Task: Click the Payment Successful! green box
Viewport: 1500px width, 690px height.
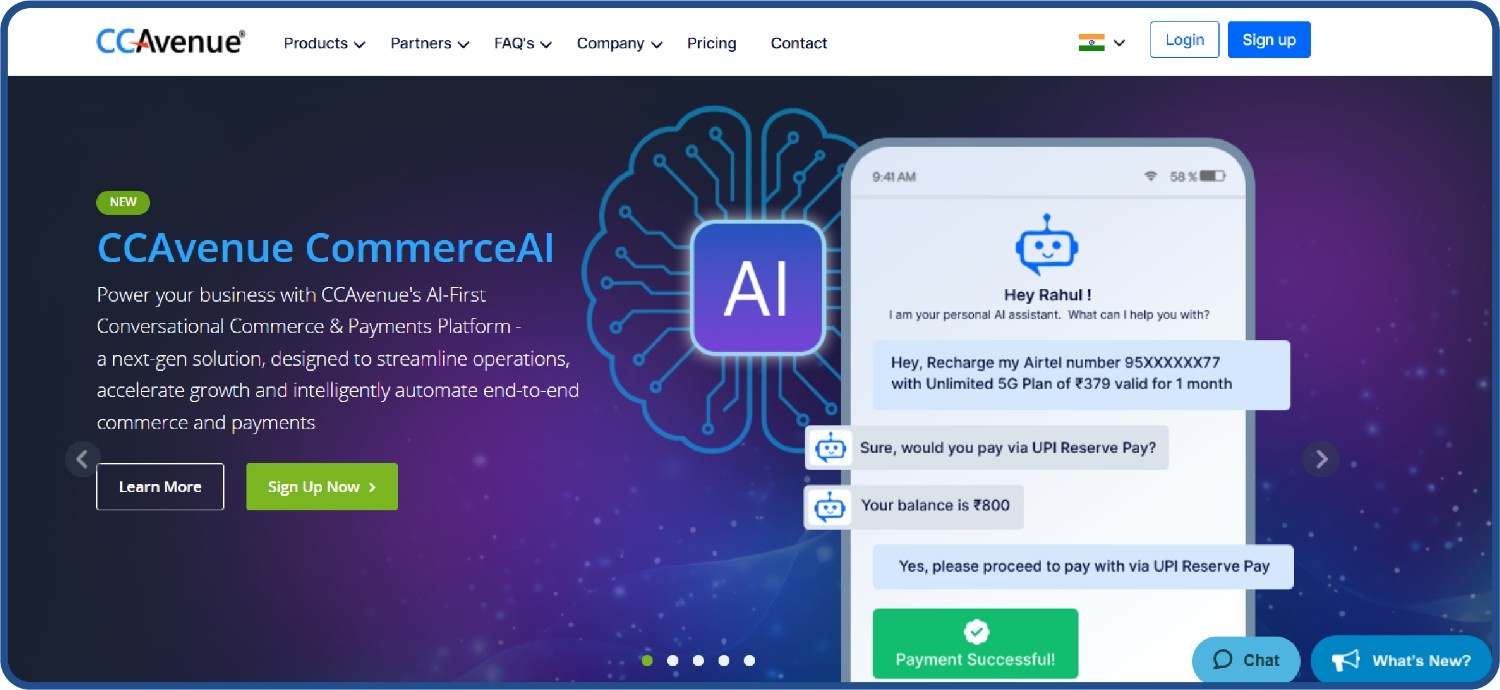Action: (x=975, y=644)
